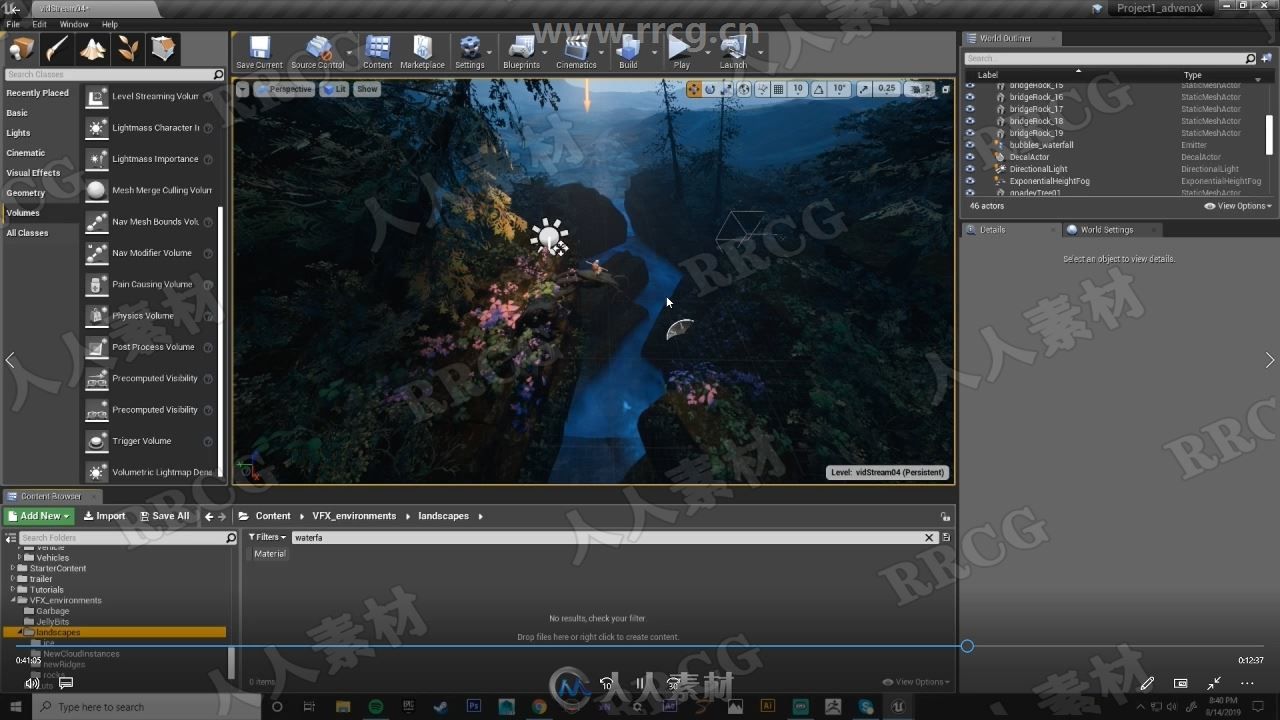Switch to the World Settings tab
Viewport: 1280px width, 720px height.
tap(1106, 230)
